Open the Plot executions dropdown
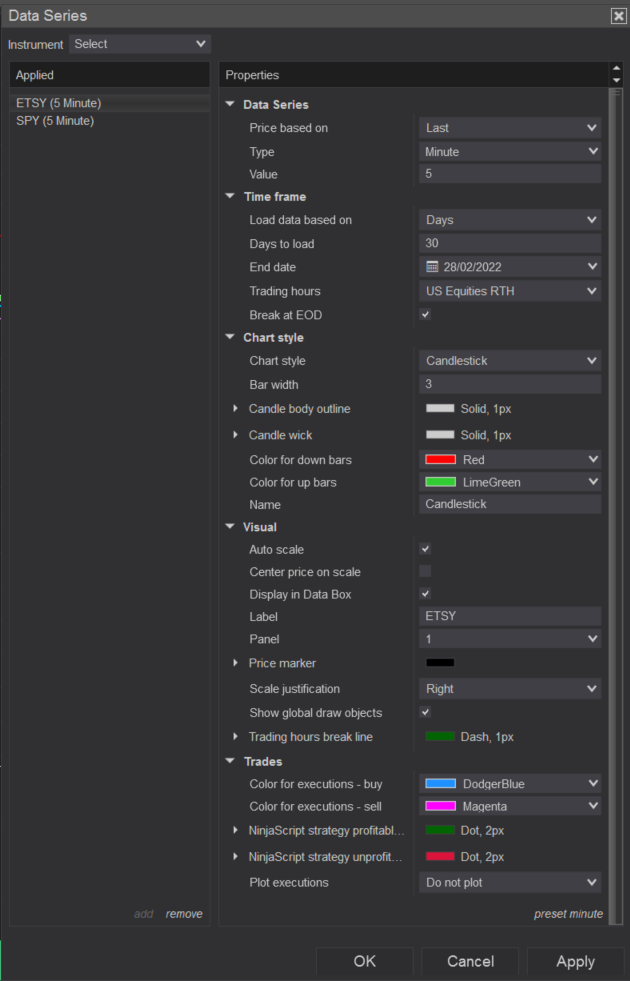The image size is (630, 981). pos(510,883)
